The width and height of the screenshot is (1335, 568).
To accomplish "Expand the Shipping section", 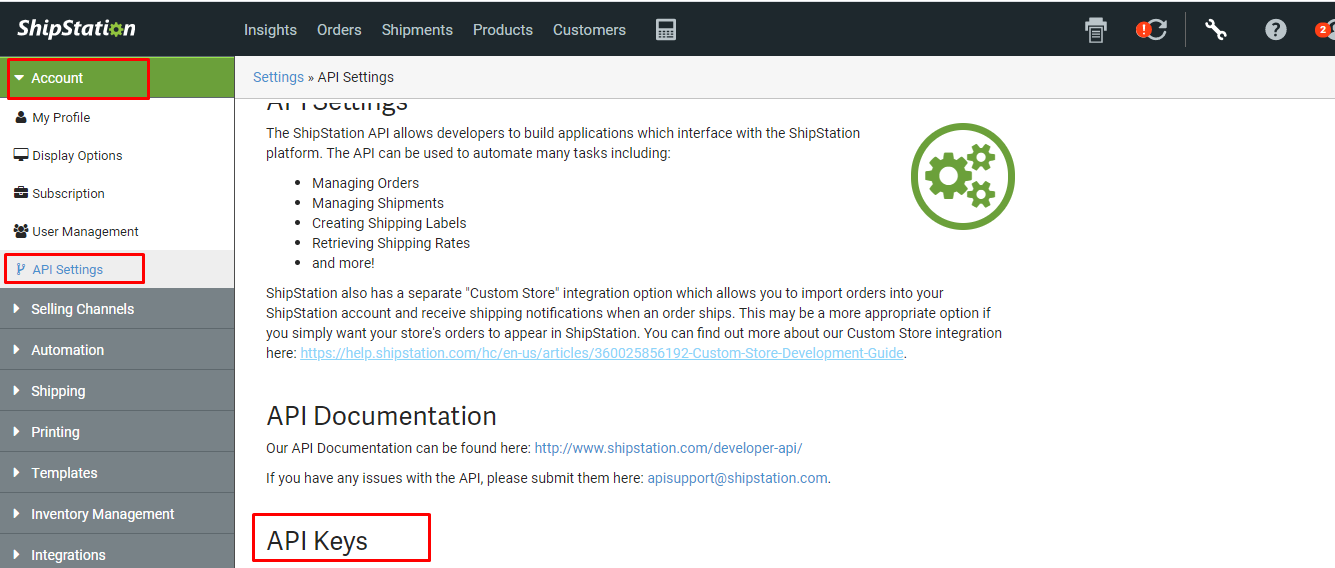I will point(117,391).
